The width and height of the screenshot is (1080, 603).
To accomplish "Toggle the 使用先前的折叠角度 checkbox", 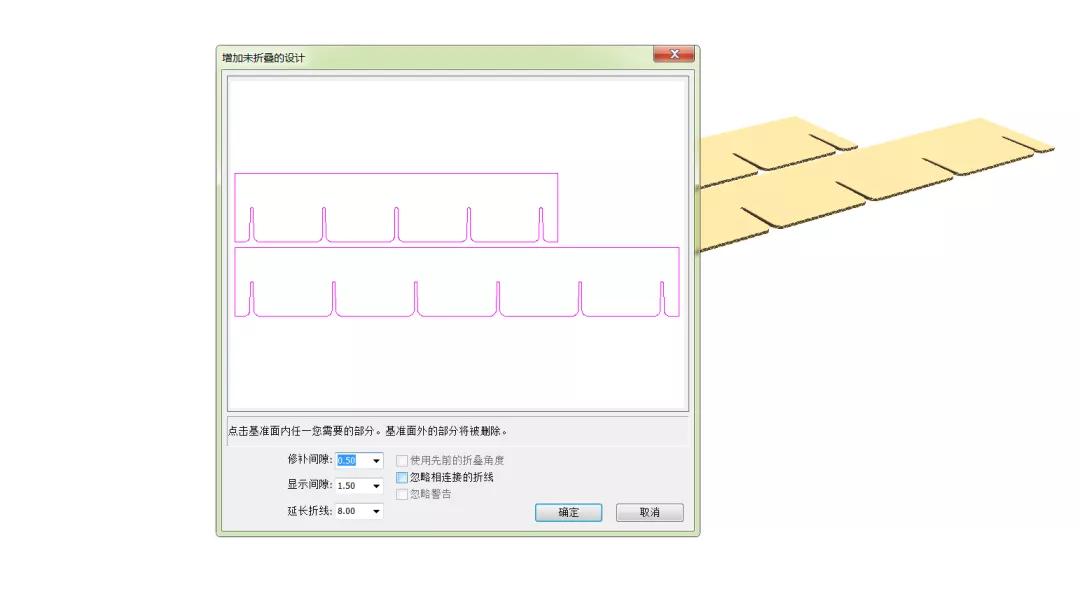I will 401,461.
